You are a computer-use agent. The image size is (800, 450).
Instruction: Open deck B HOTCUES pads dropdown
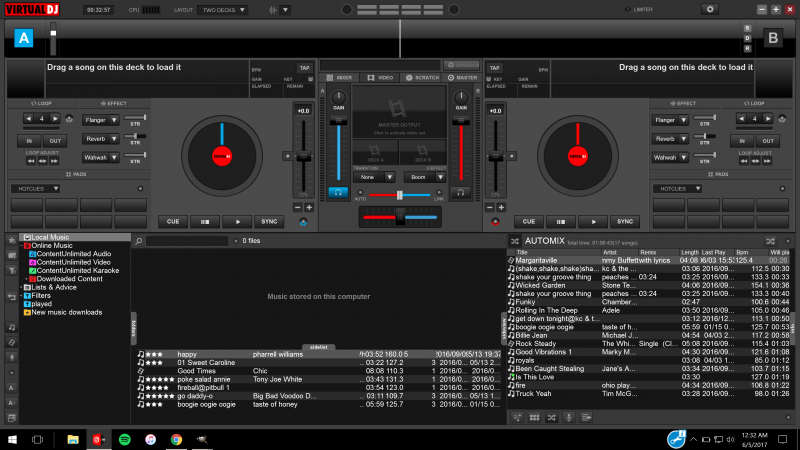tap(677, 189)
